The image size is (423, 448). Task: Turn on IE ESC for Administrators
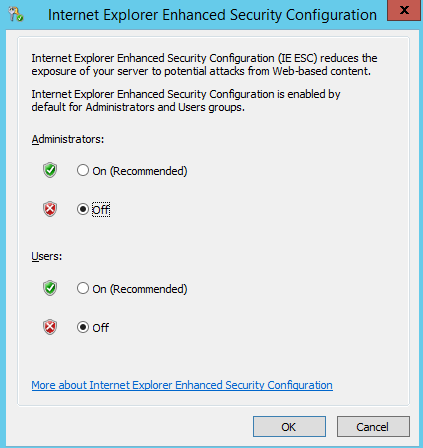[x=83, y=170]
